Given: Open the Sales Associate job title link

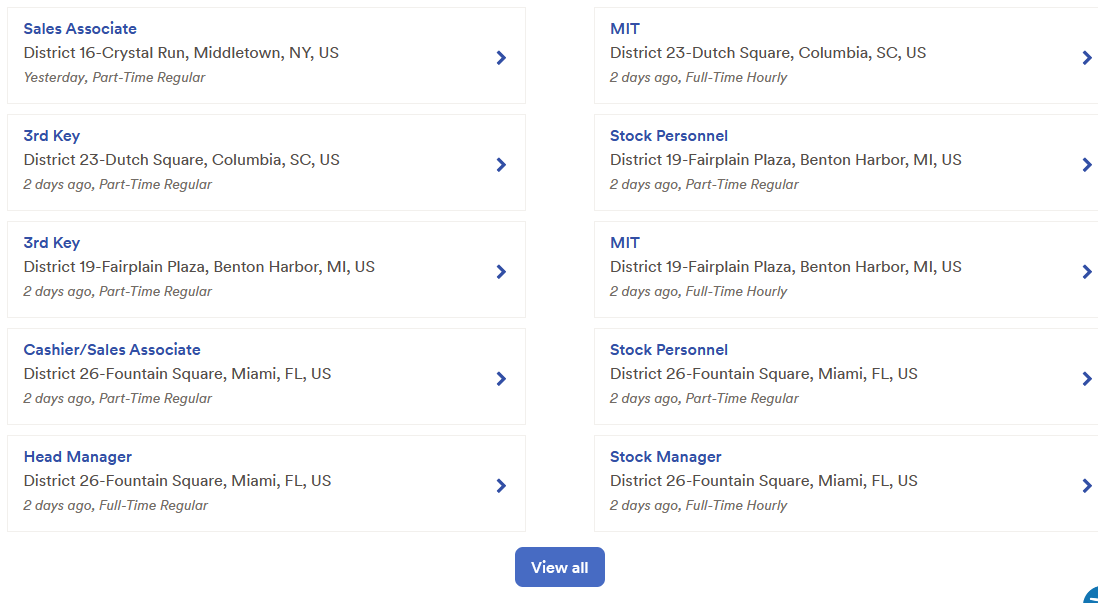Looking at the screenshot, I should click(x=80, y=29).
